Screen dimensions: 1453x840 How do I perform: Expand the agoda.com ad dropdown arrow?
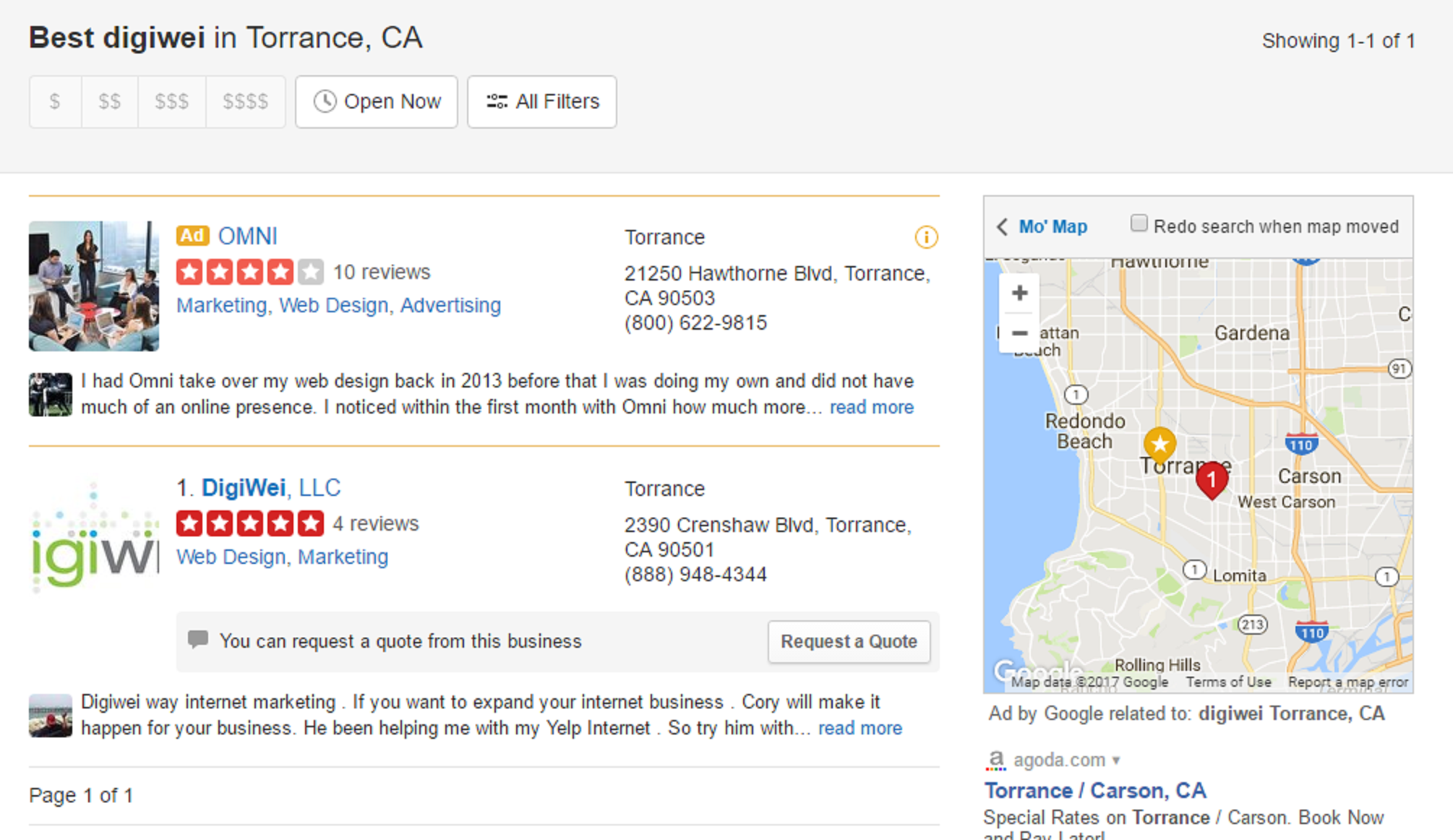1116,760
